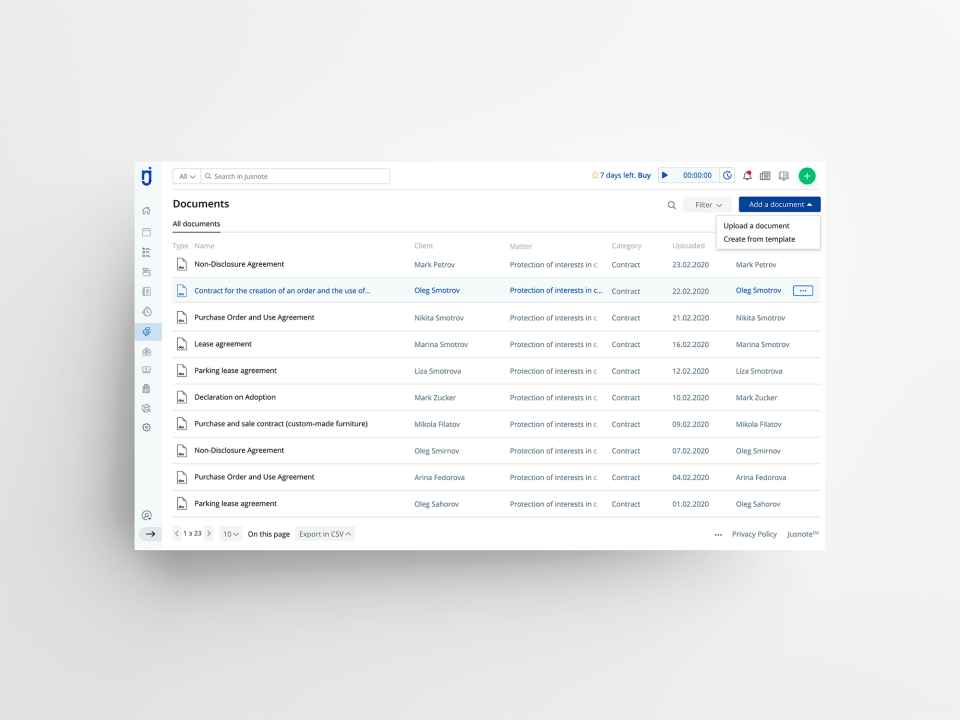Start the timer with the play button
Screen dimensions: 960x720
664,175
